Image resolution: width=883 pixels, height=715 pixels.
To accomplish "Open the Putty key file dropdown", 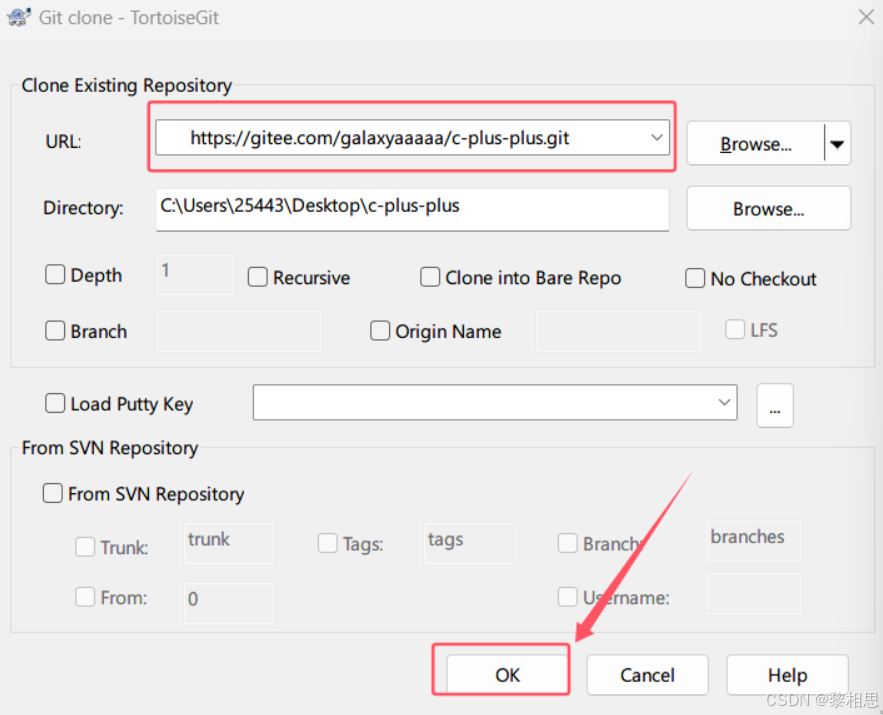I will (724, 402).
